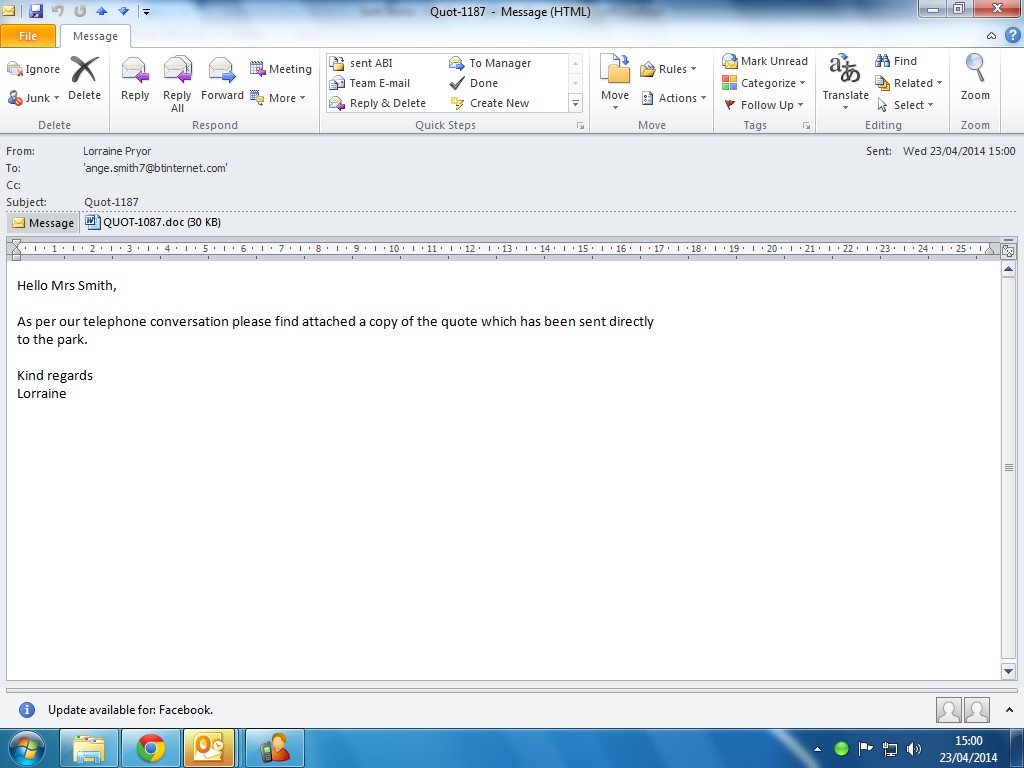
Task: Go to Next Item with down arrow
Action: (123, 11)
